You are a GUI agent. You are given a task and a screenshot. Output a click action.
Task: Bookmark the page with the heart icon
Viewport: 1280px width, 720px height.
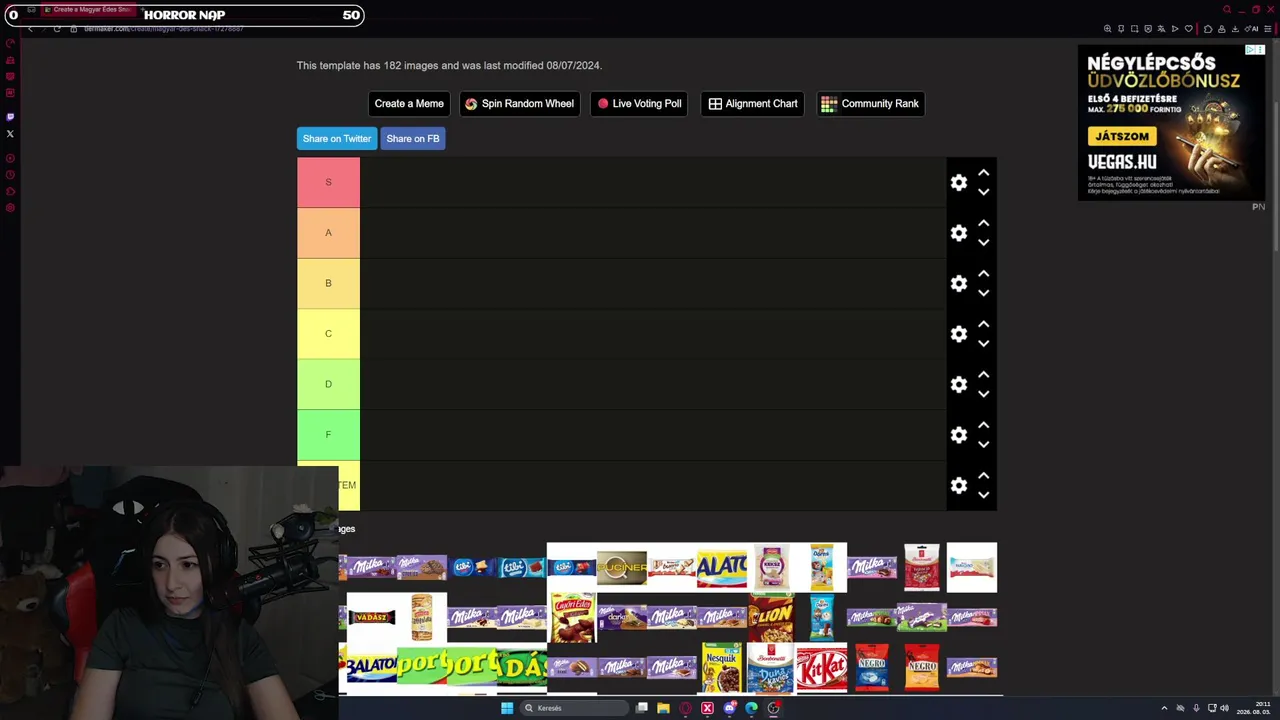(x=1188, y=29)
